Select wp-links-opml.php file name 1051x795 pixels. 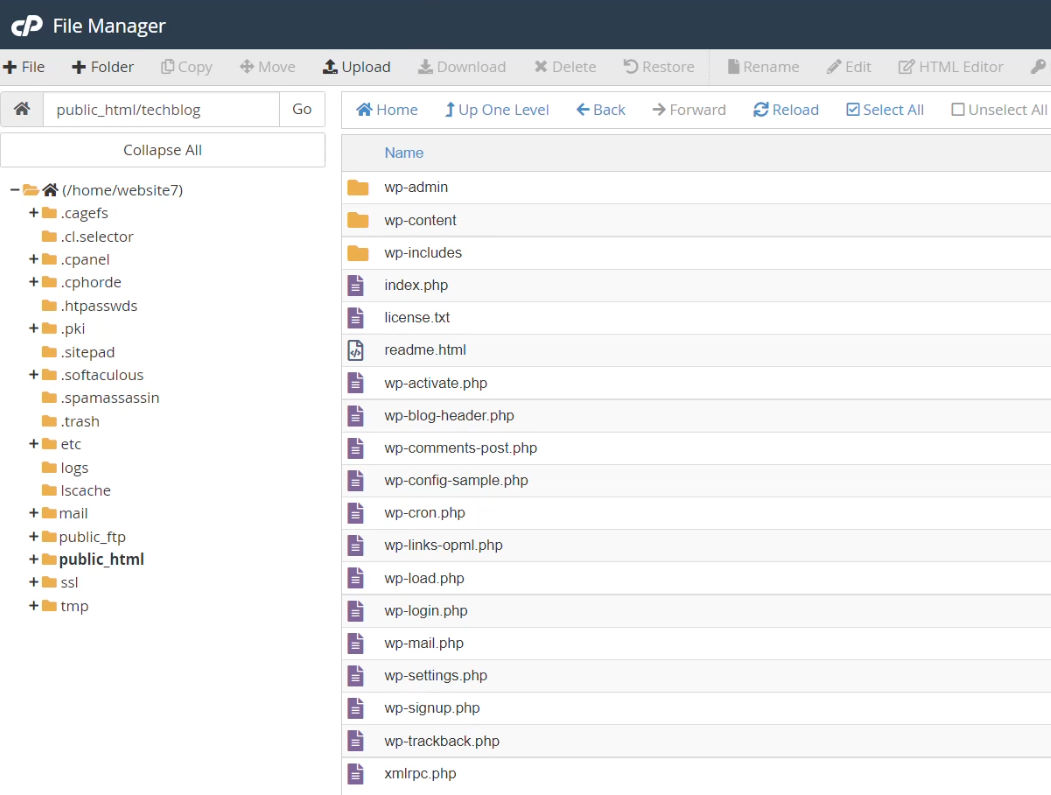443,546
